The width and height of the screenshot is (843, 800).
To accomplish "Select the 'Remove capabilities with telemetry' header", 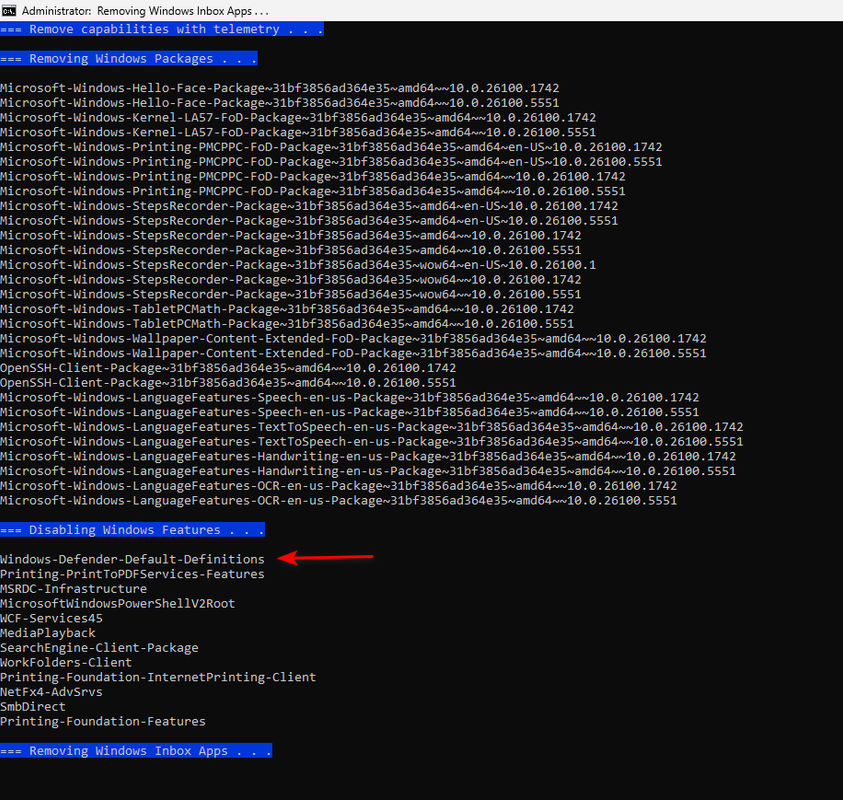I will coord(162,29).
